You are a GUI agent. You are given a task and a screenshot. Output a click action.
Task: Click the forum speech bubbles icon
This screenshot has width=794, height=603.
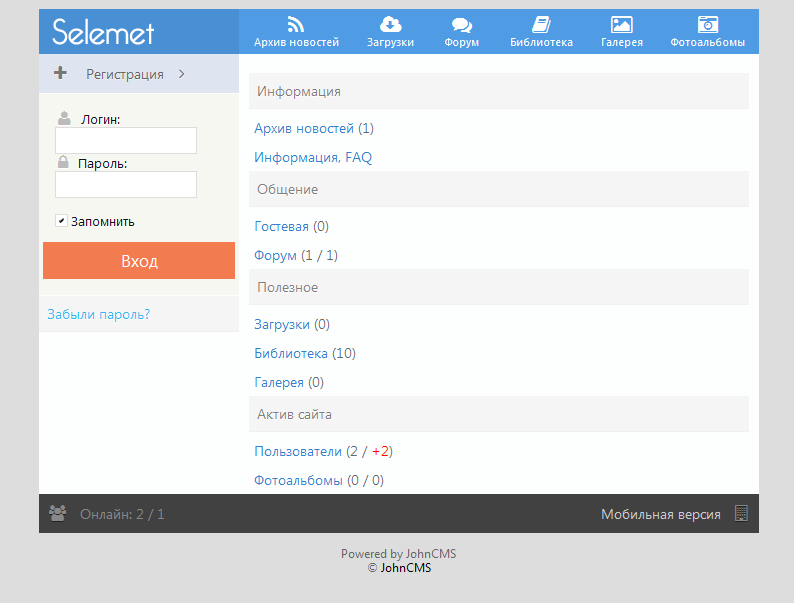pyautogui.click(x=461, y=25)
